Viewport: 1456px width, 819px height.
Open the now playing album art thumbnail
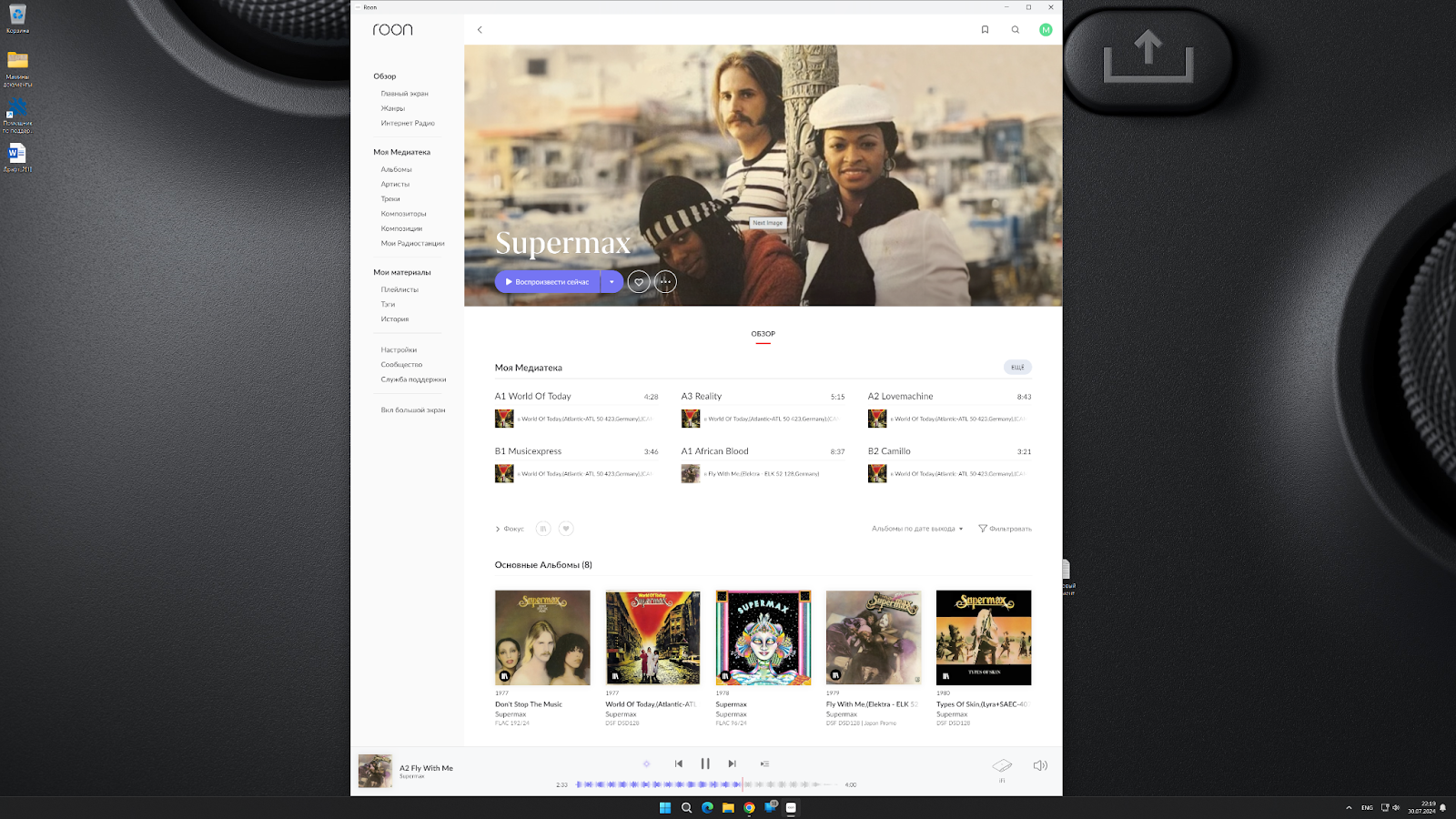click(x=375, y=771)
